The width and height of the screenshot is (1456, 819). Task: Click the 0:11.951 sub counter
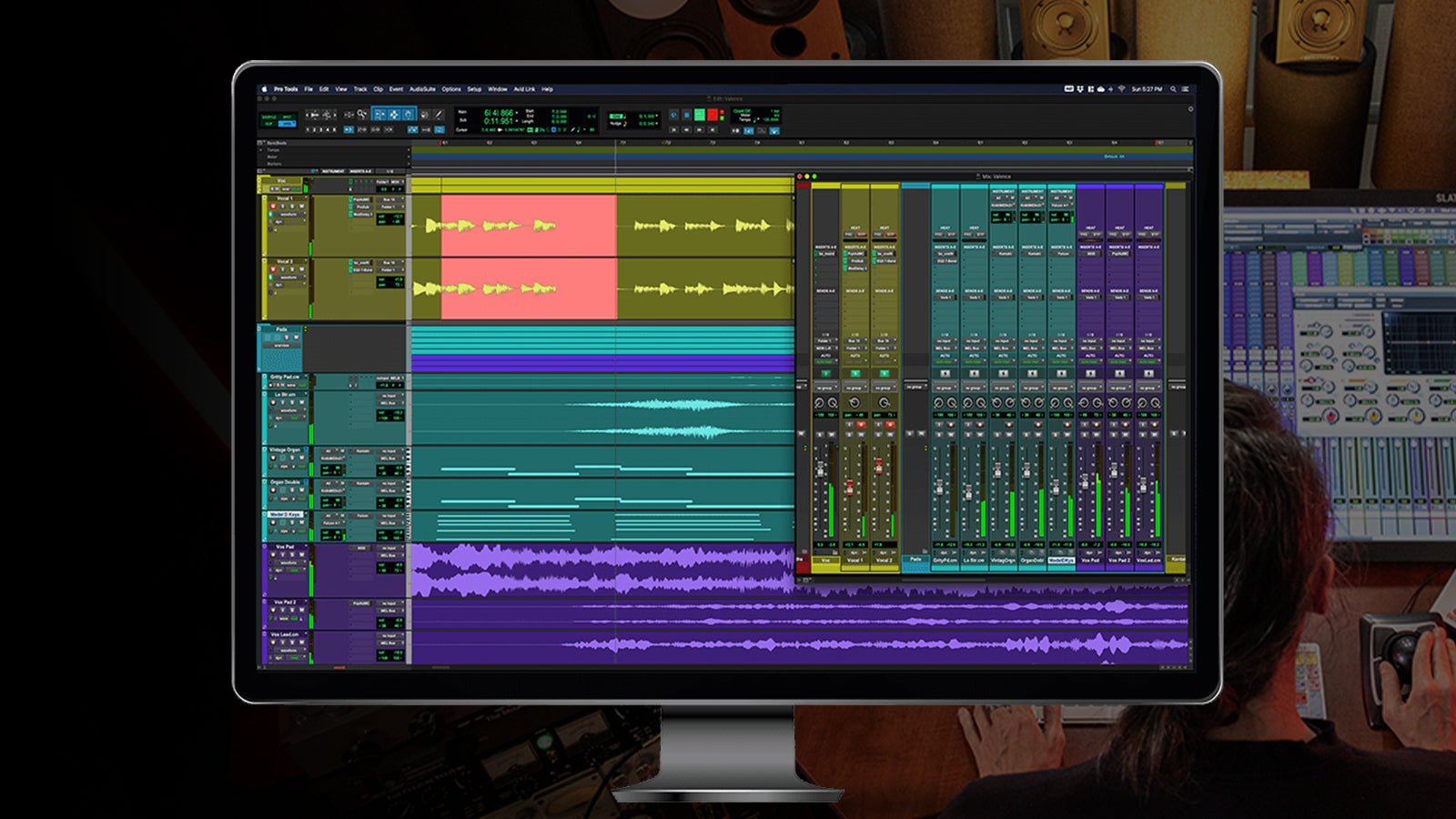[x=498, y=121]
